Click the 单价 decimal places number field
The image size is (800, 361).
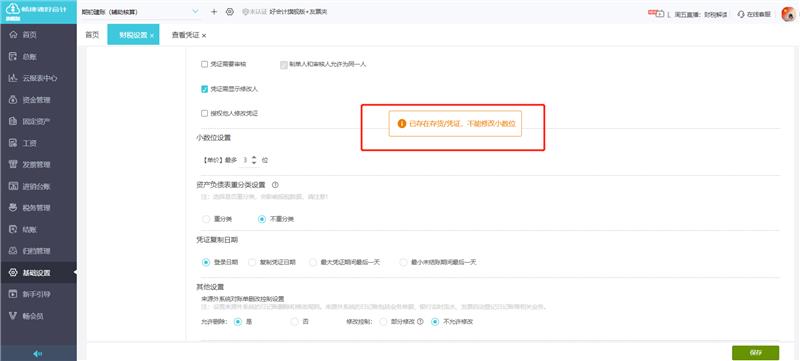pyautogui.click(x=245, y=160)
